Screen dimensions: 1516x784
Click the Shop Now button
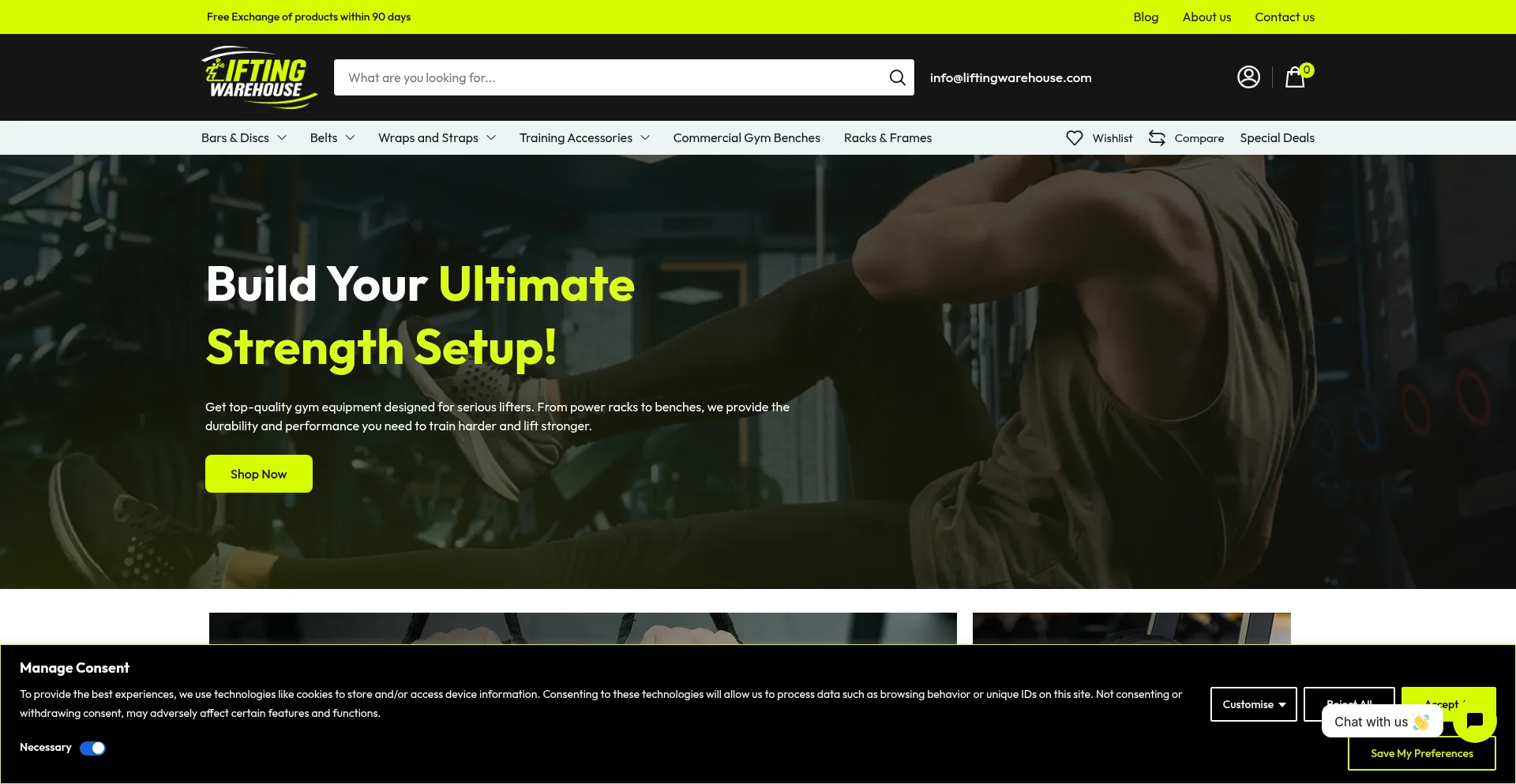tap(258, 474)
